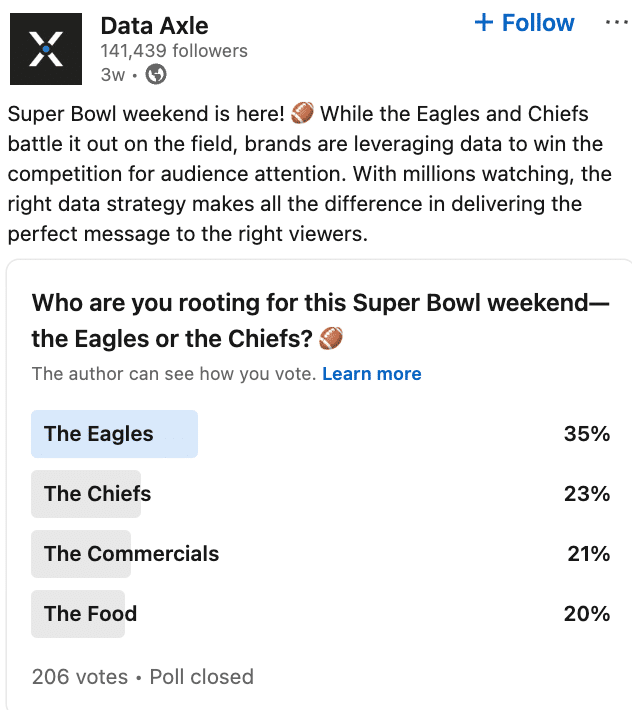This screenshot has width=632, height=710.
Task: Click the 141,439 followers text
Action: coord(174,51)
